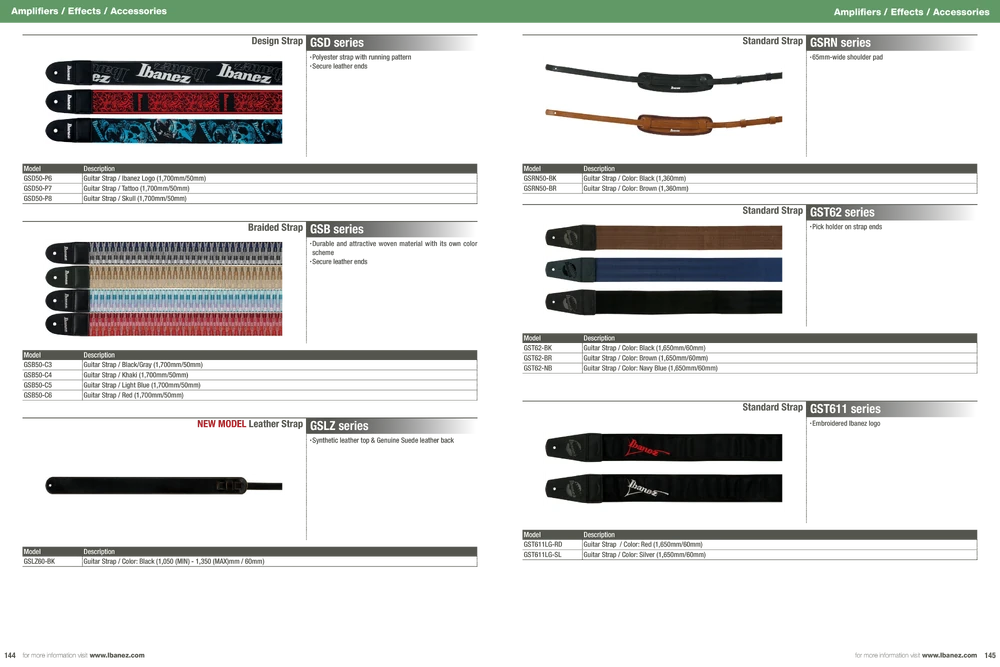Screen dimensions: 1000x667
Task: Select the black GST62 strap image
Action: coord(664,302)
